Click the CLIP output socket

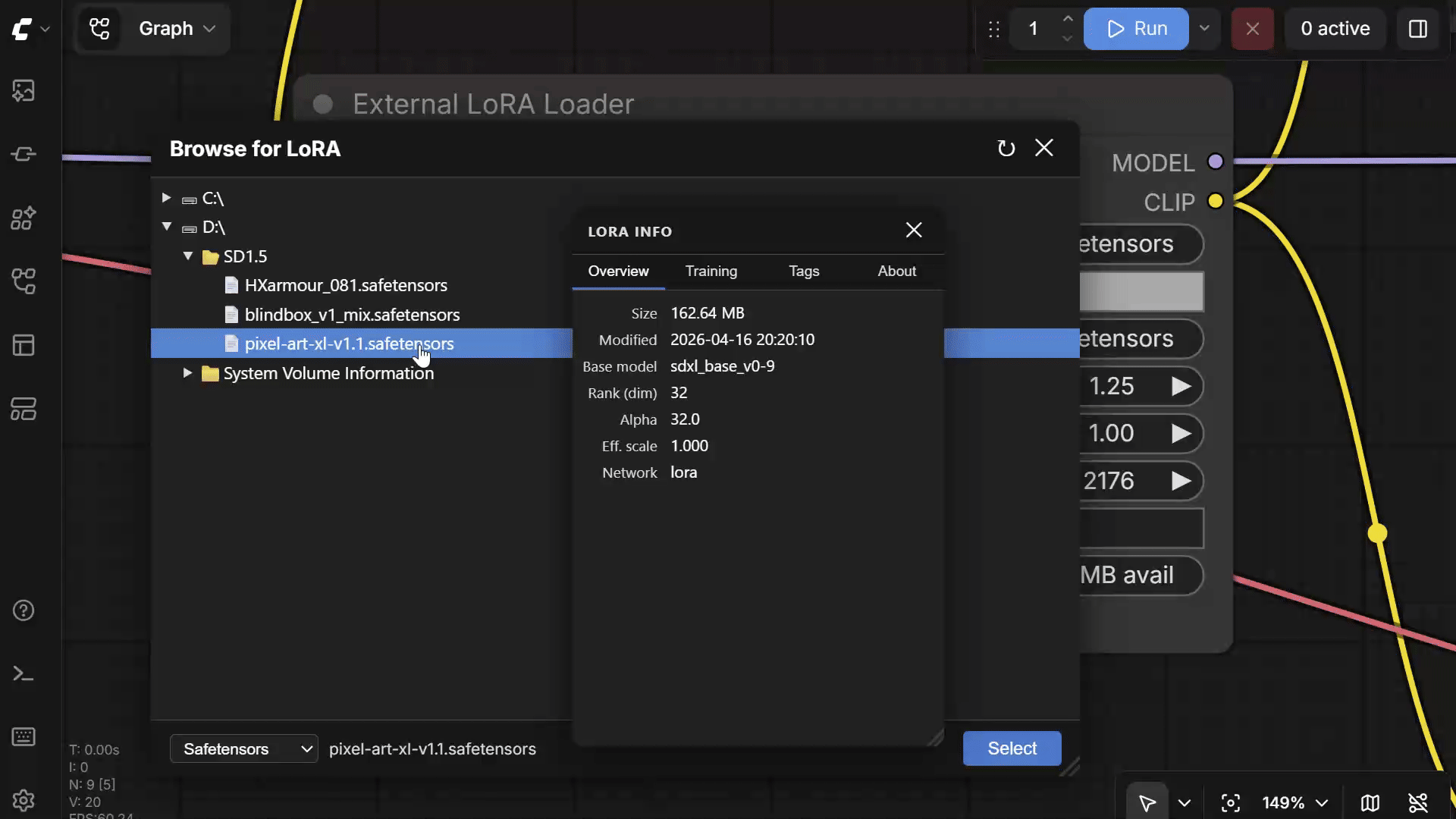1216,201
